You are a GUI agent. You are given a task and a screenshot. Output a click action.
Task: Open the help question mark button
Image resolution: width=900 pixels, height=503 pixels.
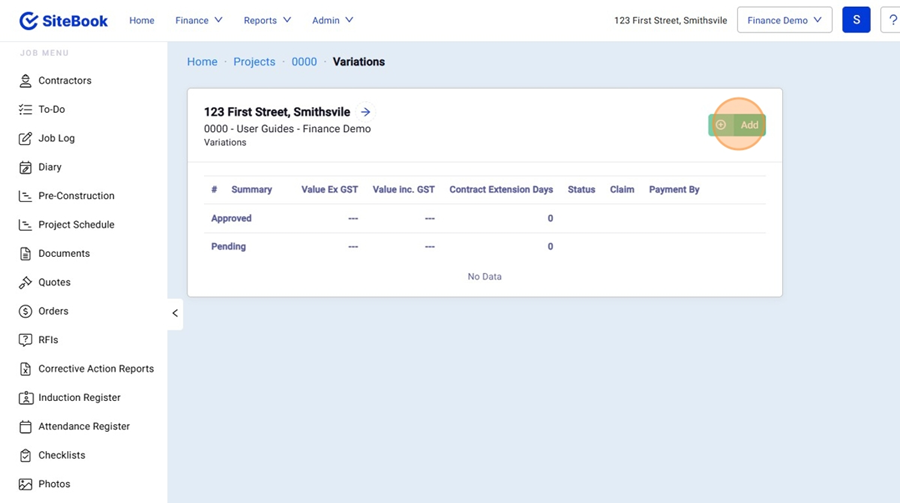(x=890, y=20)
